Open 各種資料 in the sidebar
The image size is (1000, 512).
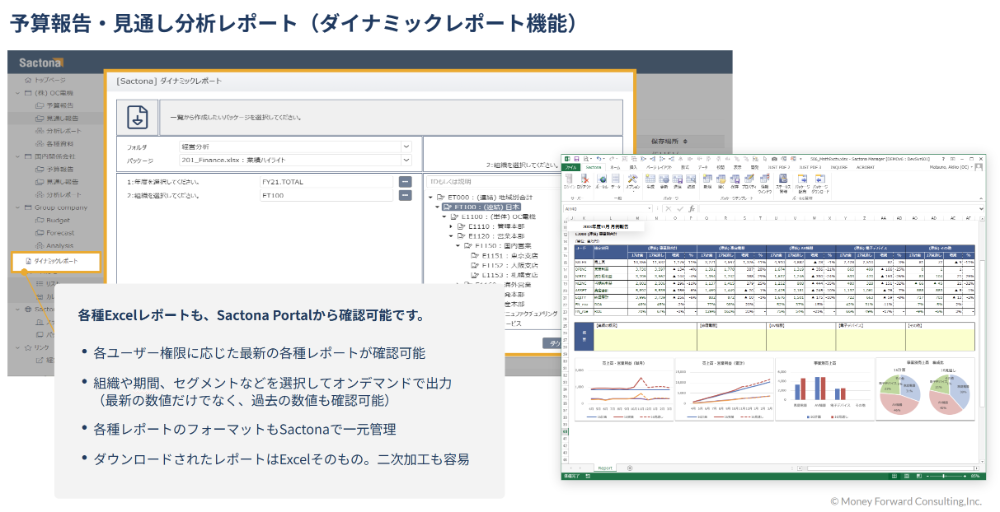point(55,143)
